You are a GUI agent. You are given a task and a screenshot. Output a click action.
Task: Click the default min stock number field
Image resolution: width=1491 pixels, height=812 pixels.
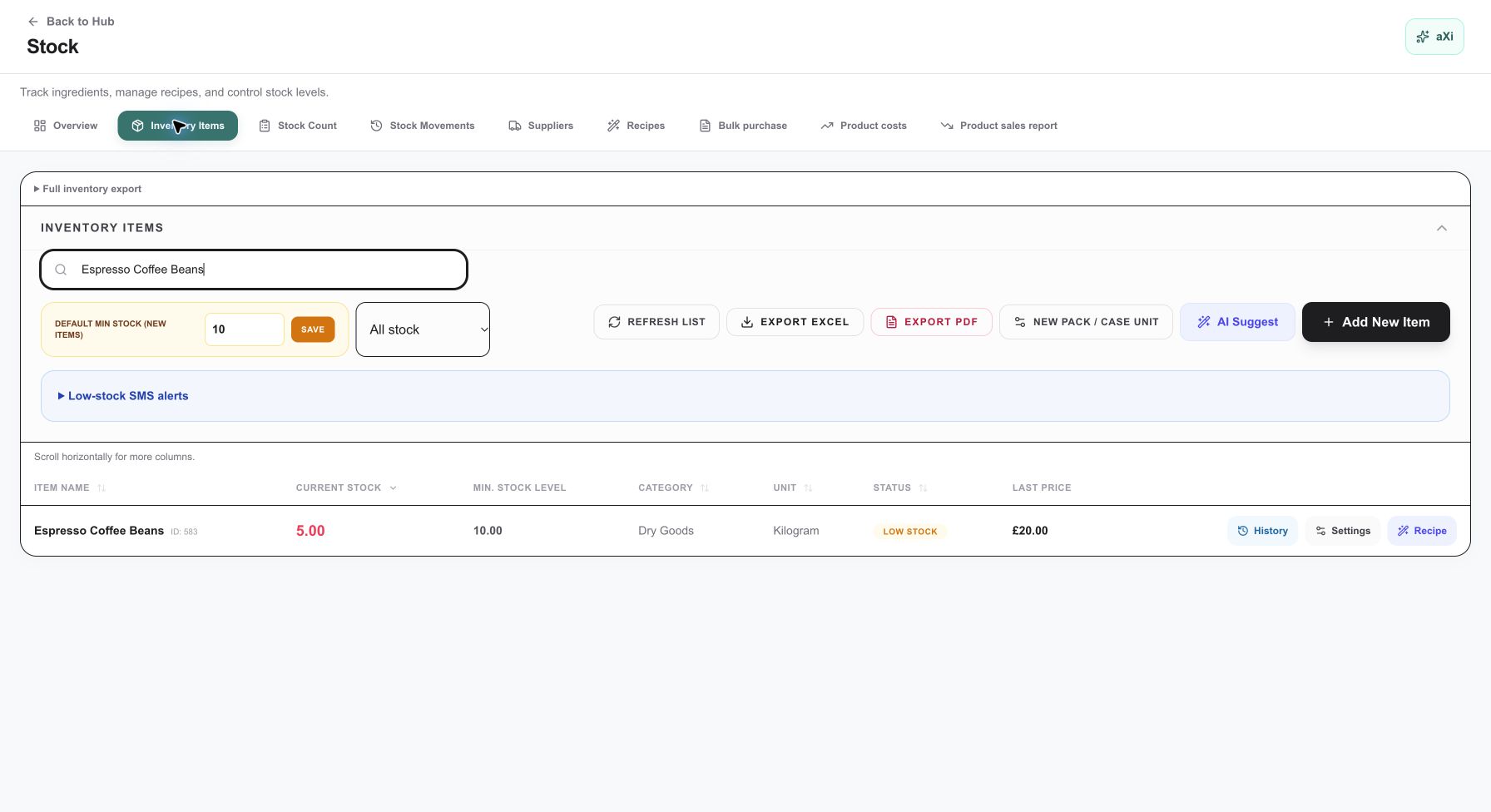click(x=245, y=329)
